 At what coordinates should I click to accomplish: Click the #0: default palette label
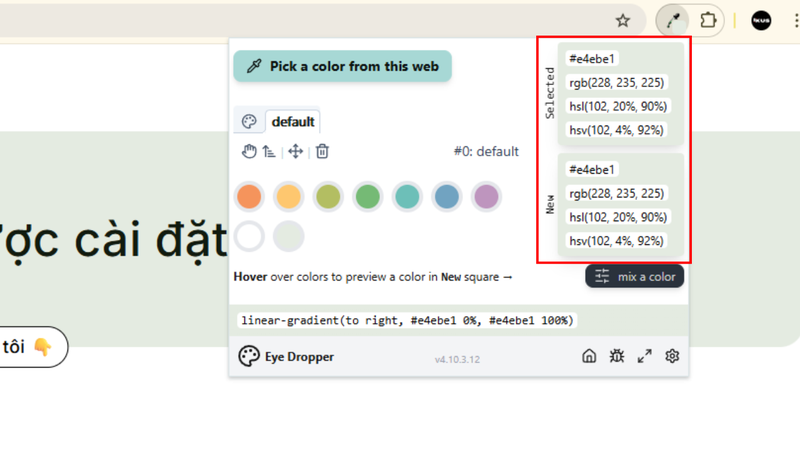pyautogui.click(x=486, y=152)
